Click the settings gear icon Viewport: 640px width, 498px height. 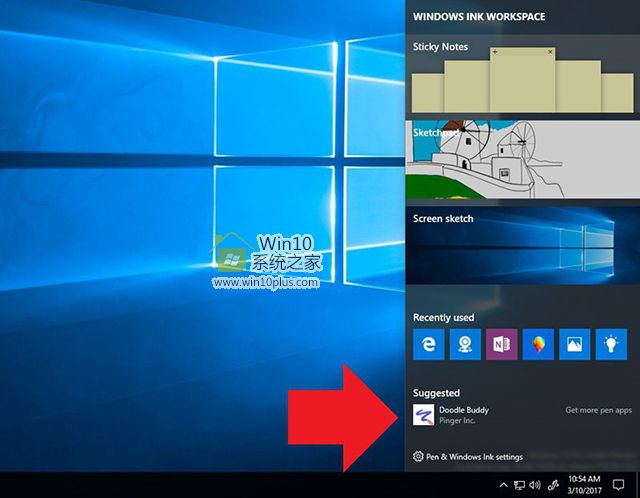click(418, 456)
